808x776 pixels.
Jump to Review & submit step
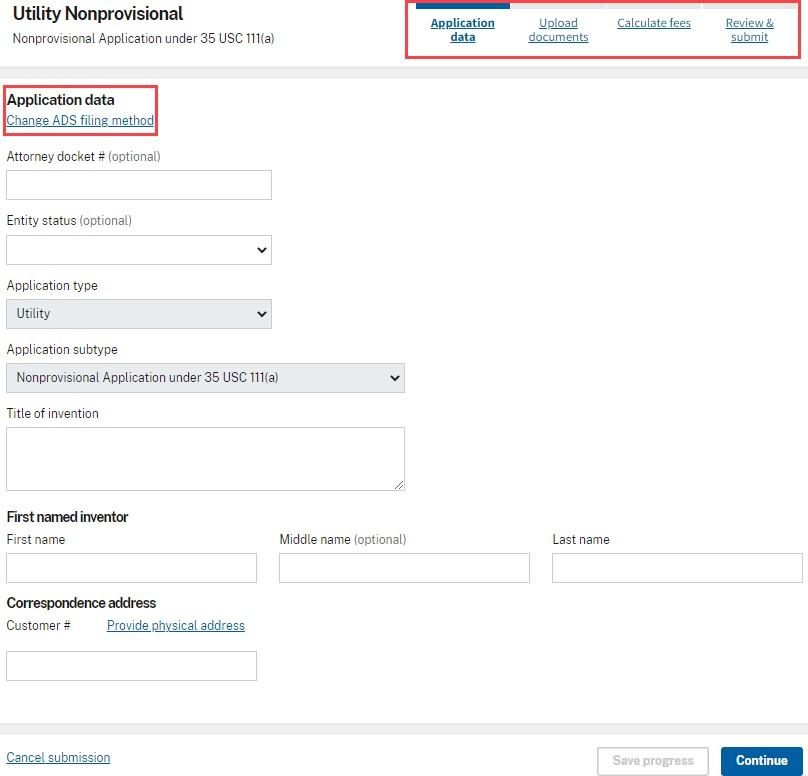click(749, 30)
